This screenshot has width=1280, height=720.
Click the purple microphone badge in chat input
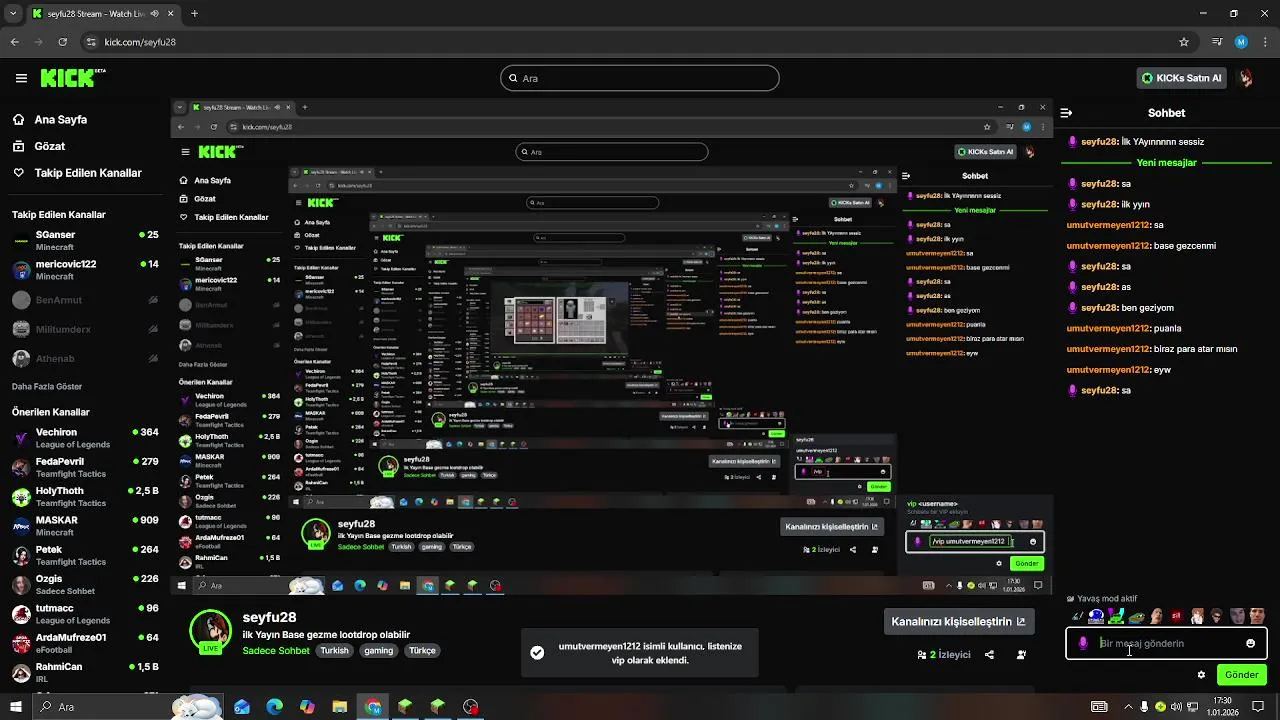coord(1083,643)
